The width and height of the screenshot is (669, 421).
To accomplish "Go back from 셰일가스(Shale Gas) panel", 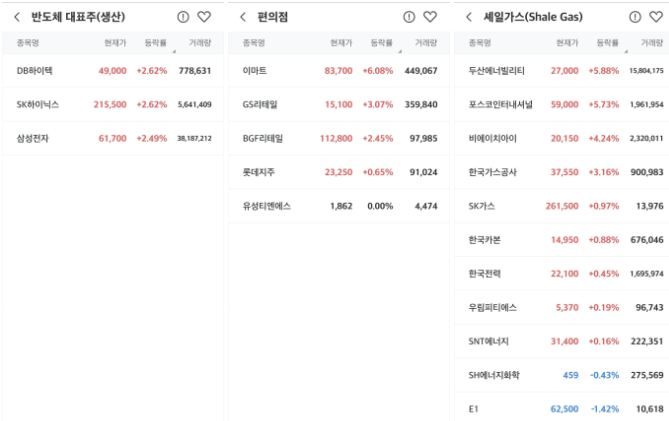I will [469, 17].
